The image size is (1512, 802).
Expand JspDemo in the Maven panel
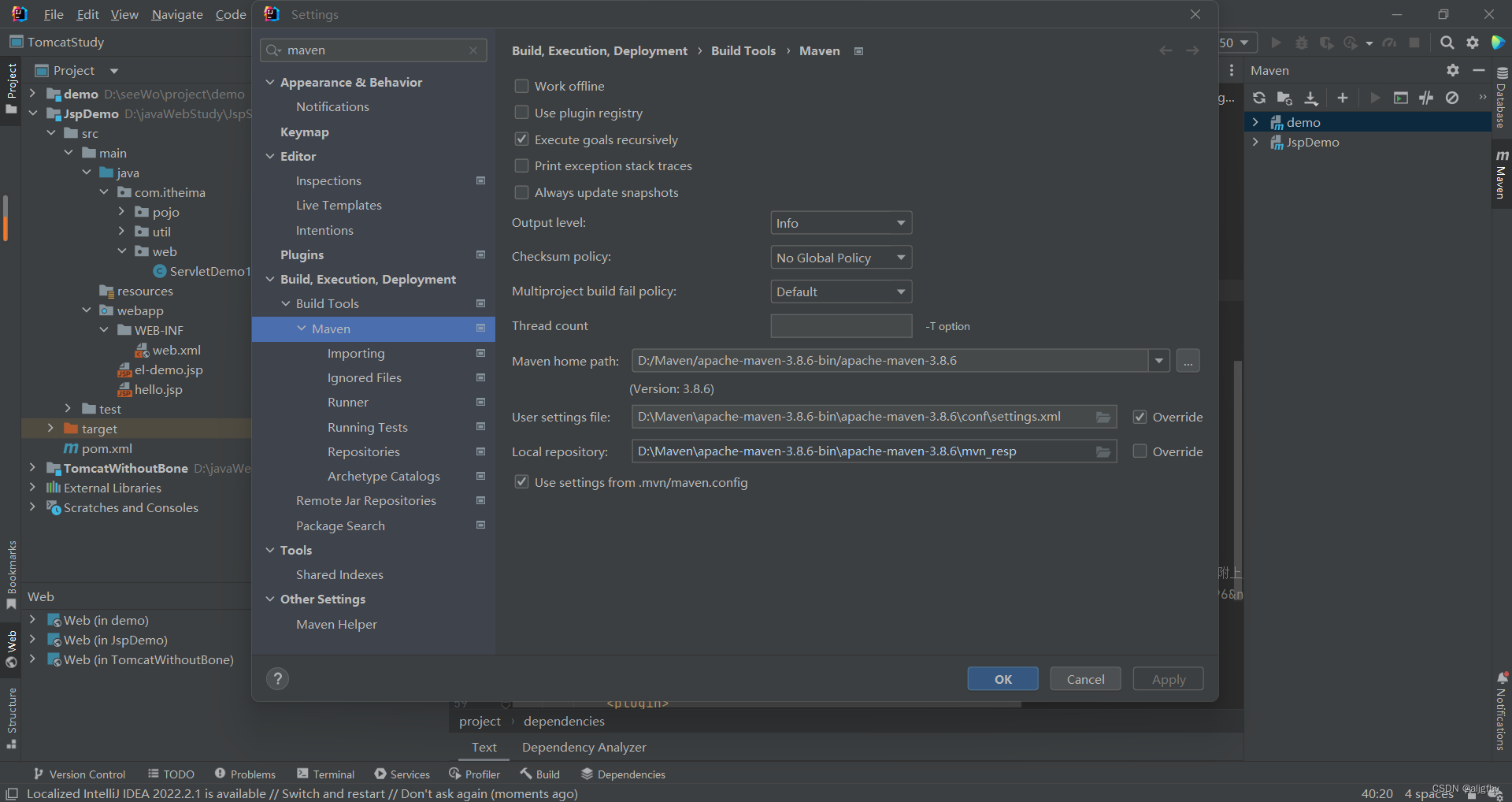pos(1255,142)
